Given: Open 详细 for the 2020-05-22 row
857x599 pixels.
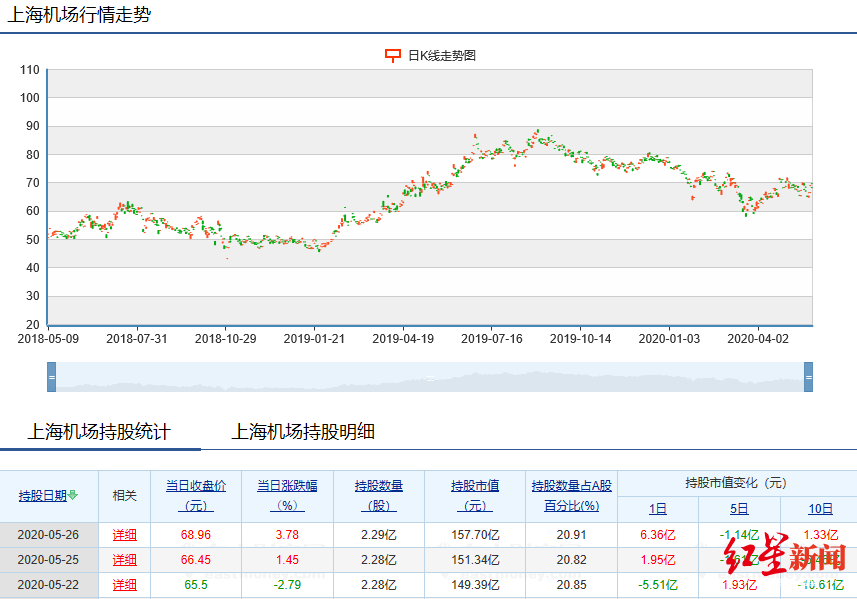Looking at the screenshot, I should 124,585.
